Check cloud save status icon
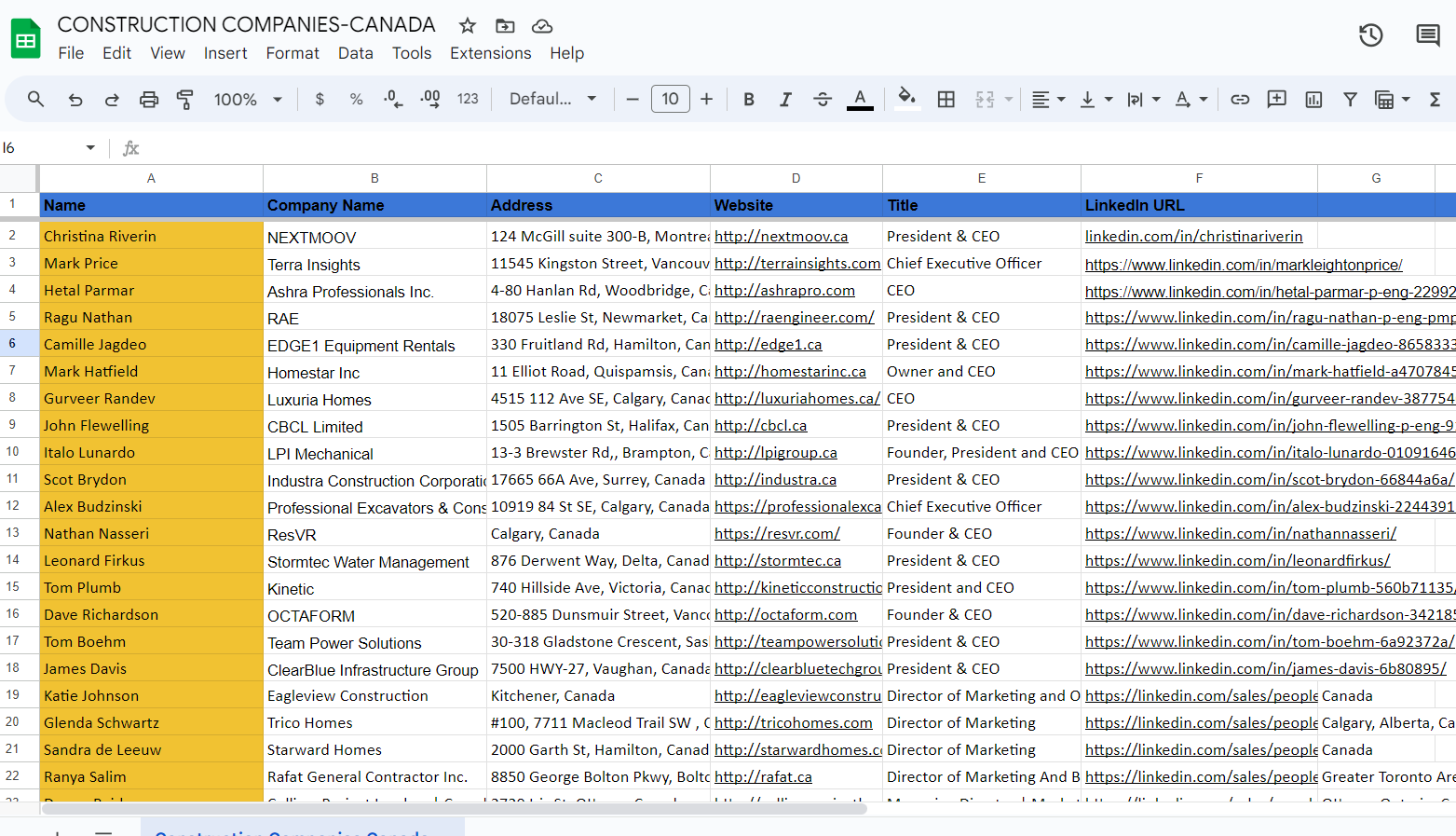1456x836 pixels. 542,26
